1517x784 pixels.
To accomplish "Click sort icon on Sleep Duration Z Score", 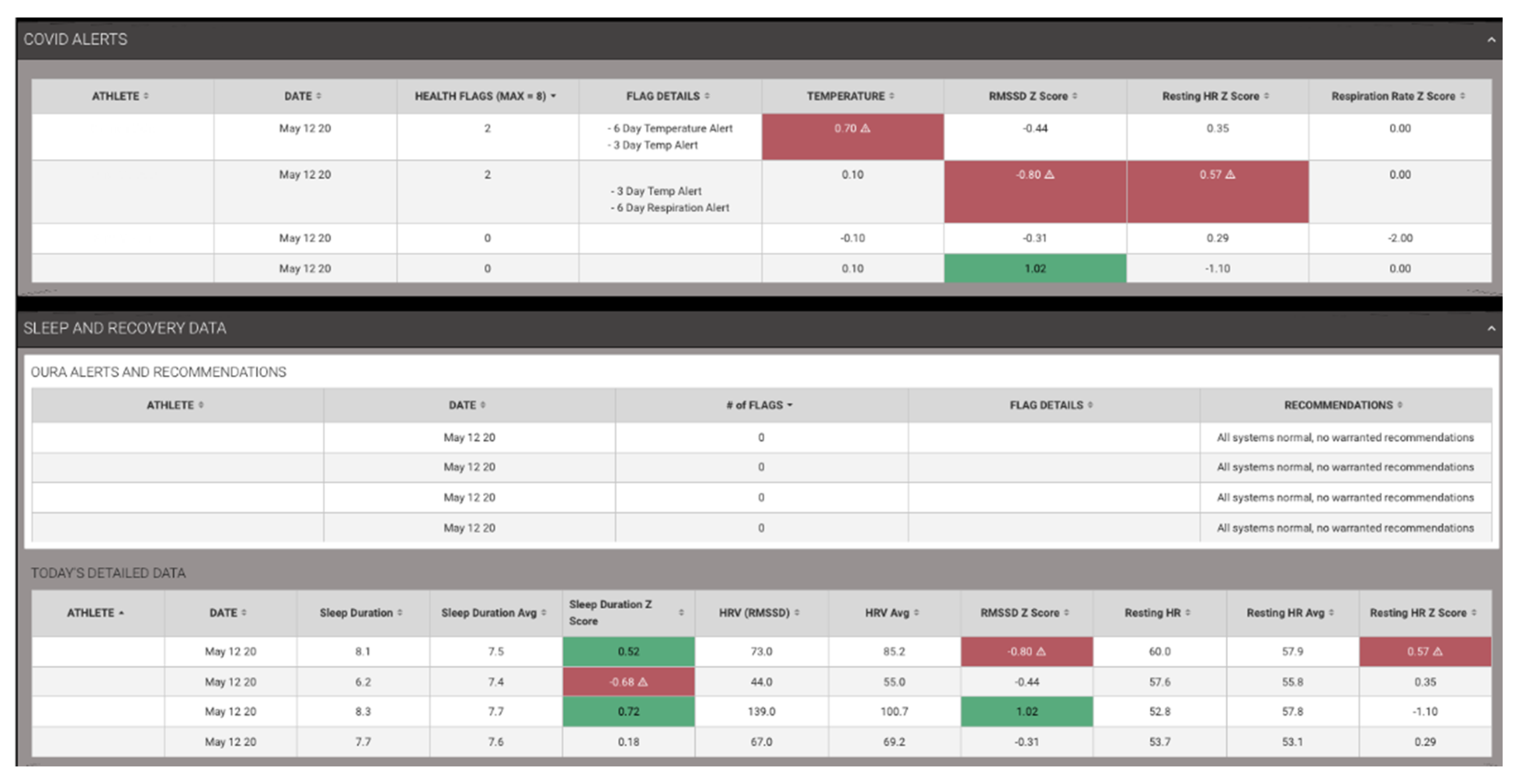I will 681,613.
